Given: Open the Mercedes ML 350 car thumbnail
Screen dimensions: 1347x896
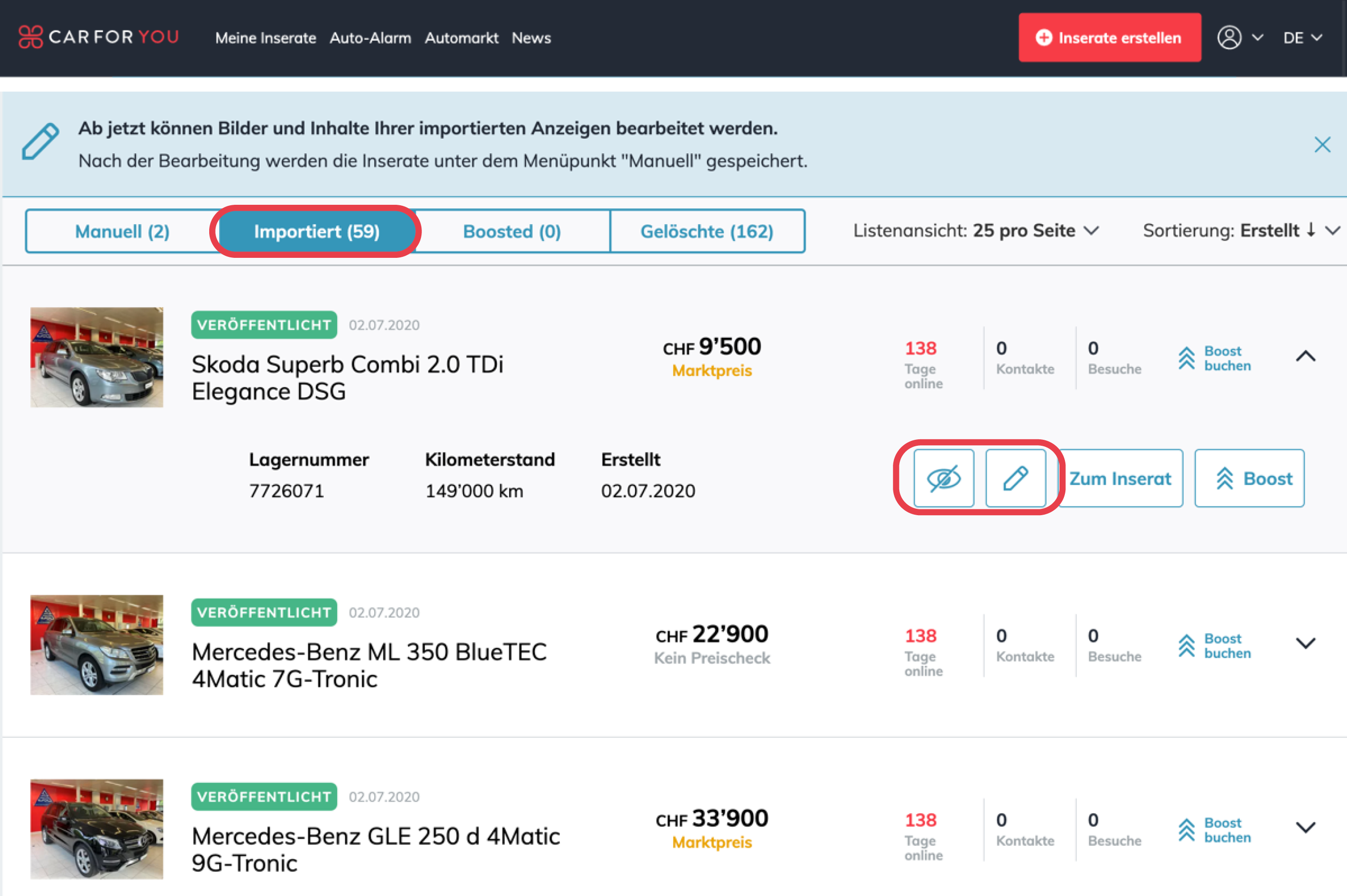Looking at the screenshot, I should point(97,645).
